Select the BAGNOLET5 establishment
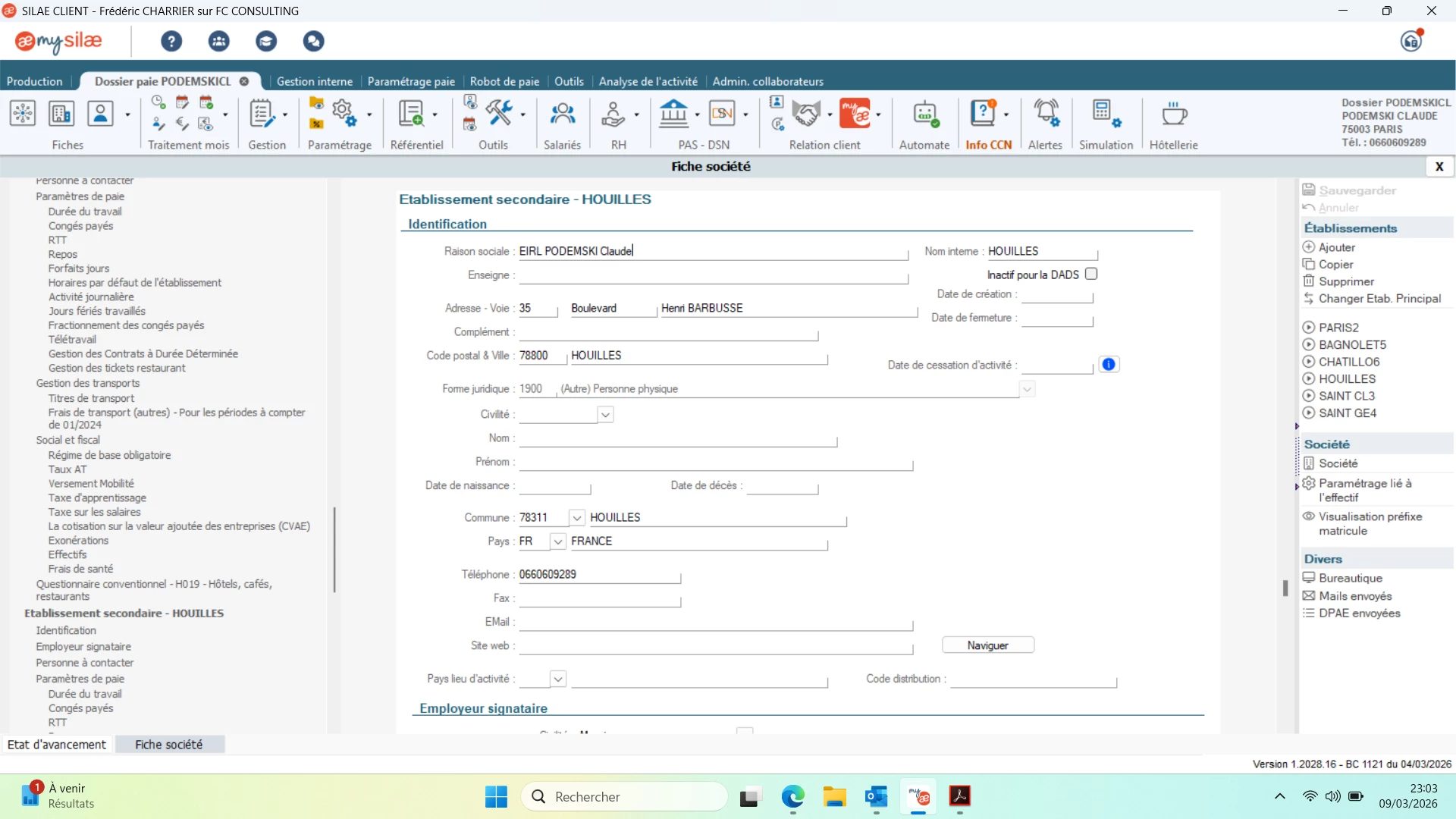The height and width of the screenshot is (819, 1456). click(x=1351, y=345)
